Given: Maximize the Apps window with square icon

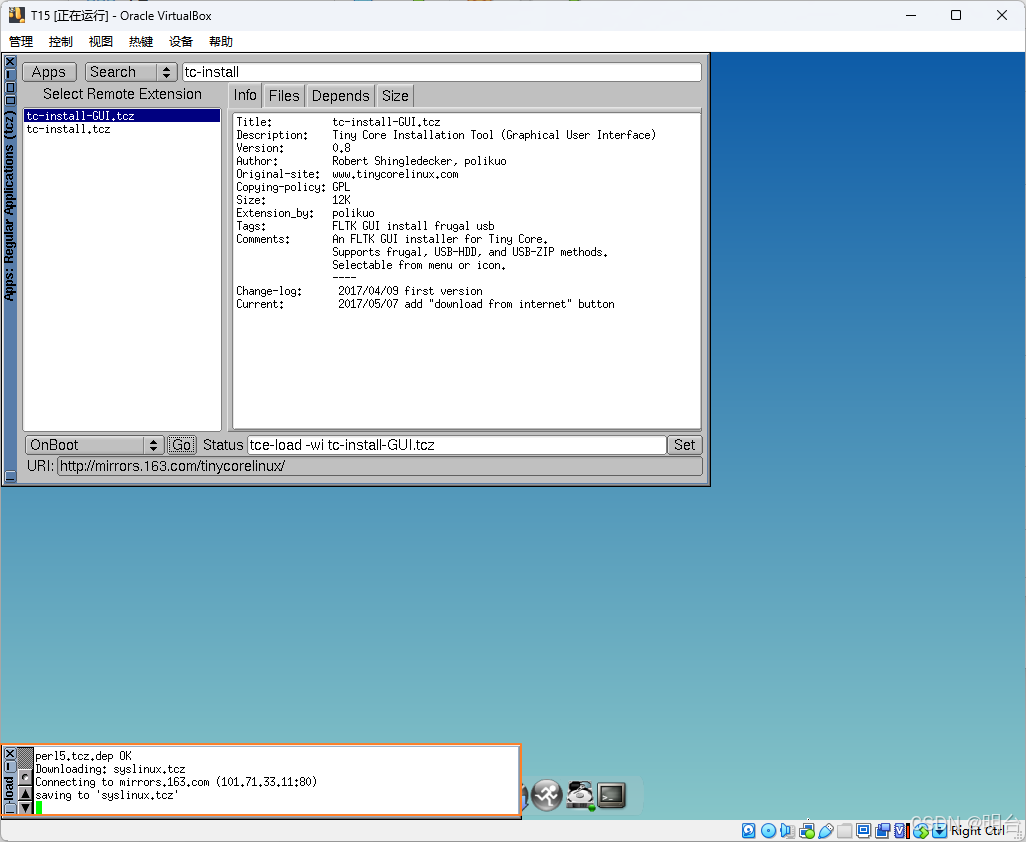Looking at the screenshot, I should (10, 87).
